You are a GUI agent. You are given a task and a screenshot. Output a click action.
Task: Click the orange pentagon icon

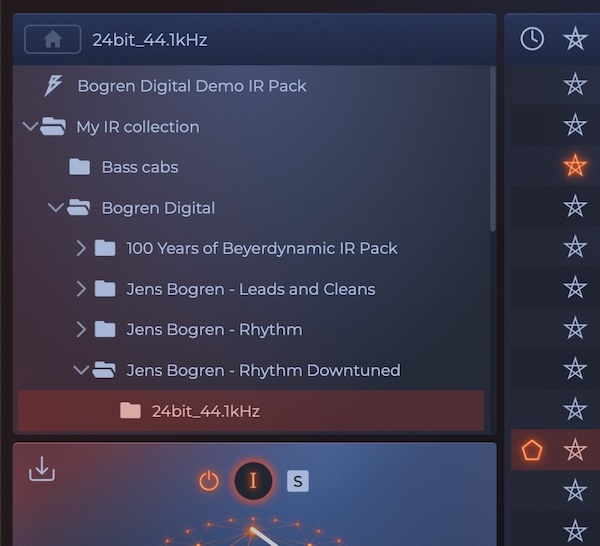point(532,450)
